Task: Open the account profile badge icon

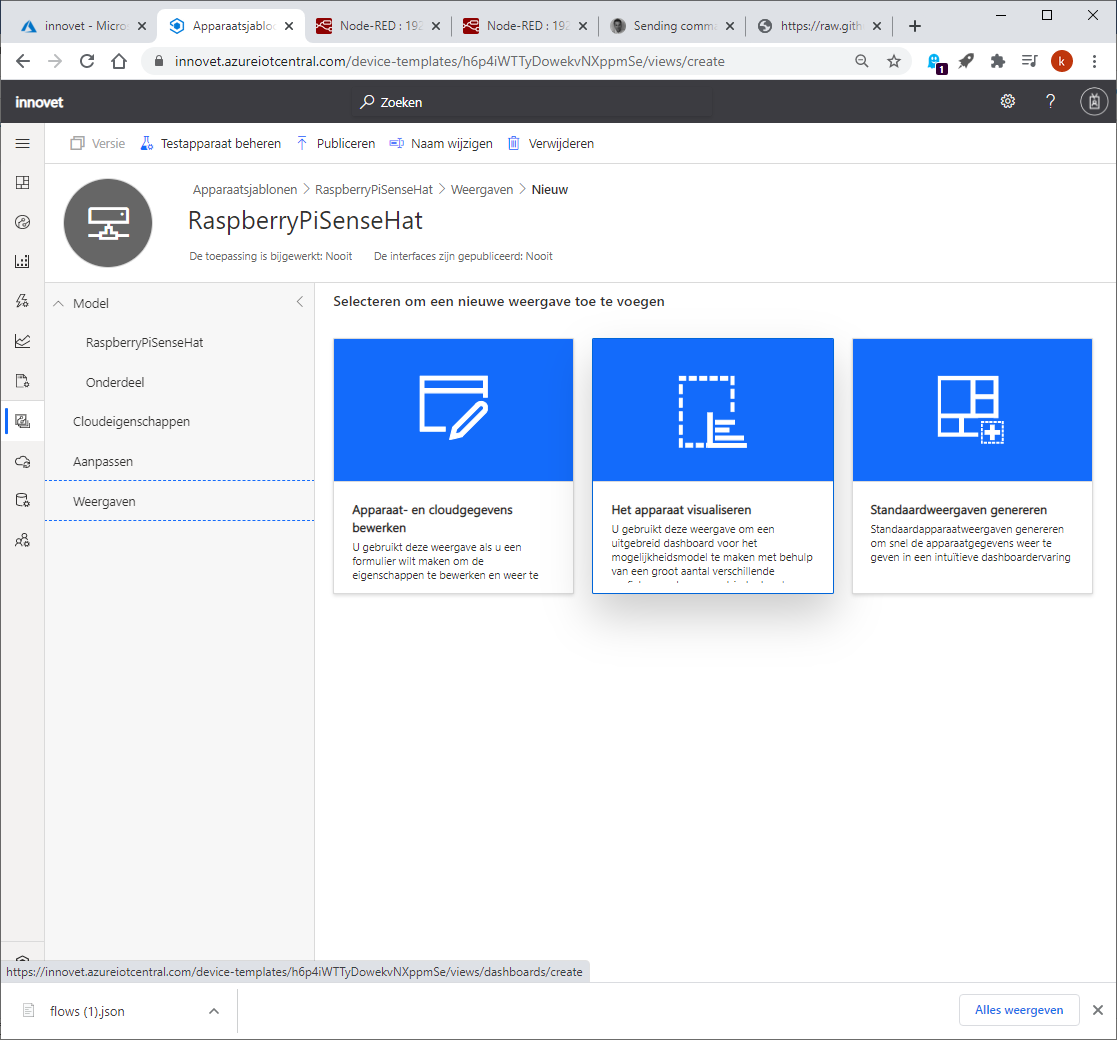Action: (x=1093, y=101)
